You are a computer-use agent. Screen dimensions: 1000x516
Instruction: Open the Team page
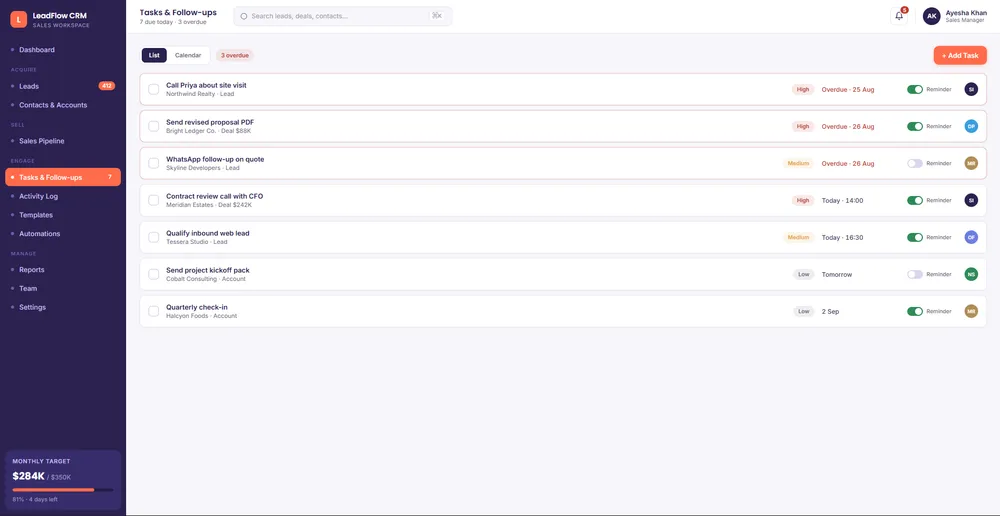[x=62, y=288]
